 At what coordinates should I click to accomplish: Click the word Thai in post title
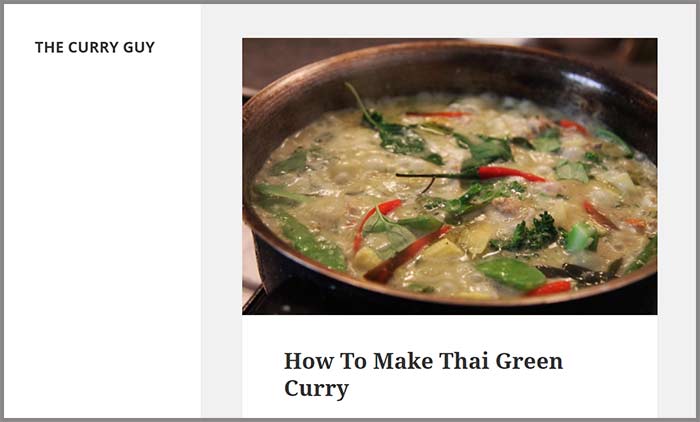pos(464,361)
